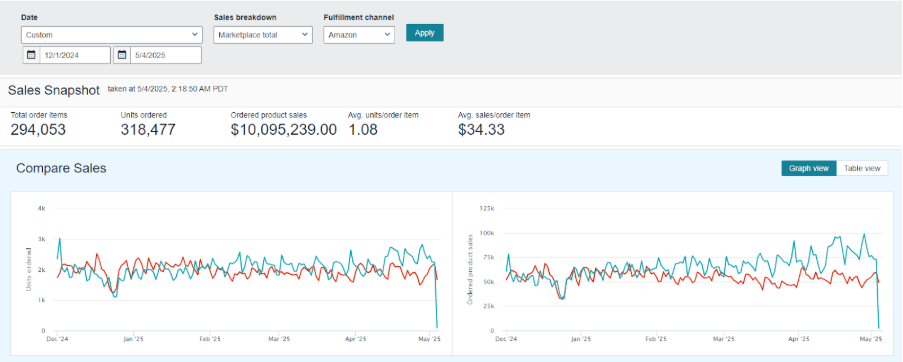Open the Marketplace total sales breakdown dropdown
The width and height of the screenshot is (903, 362).
click(263, 35)
